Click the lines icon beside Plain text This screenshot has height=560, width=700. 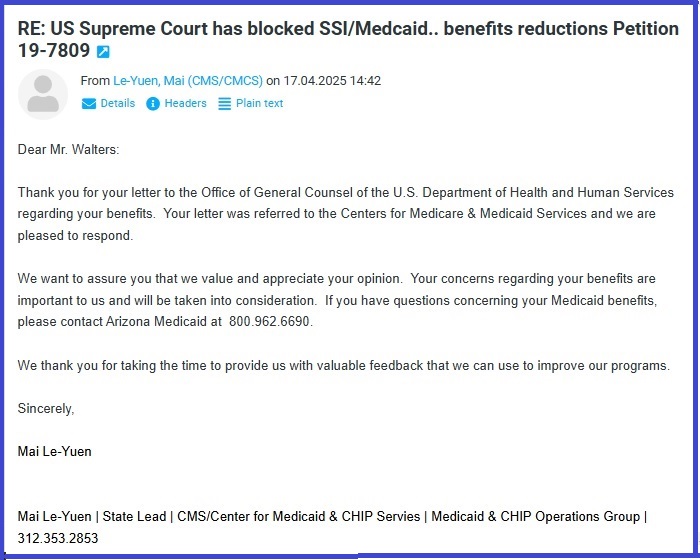(225, 104)
